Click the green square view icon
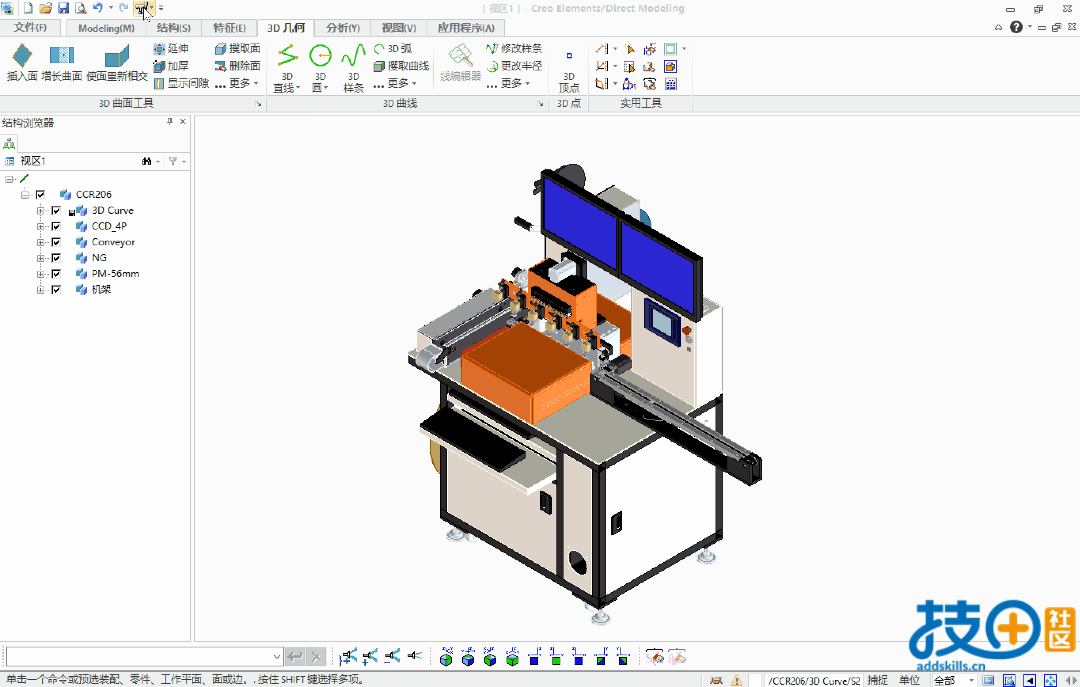The width and height of the screenshot is (1080, 687). pos(556,657)
